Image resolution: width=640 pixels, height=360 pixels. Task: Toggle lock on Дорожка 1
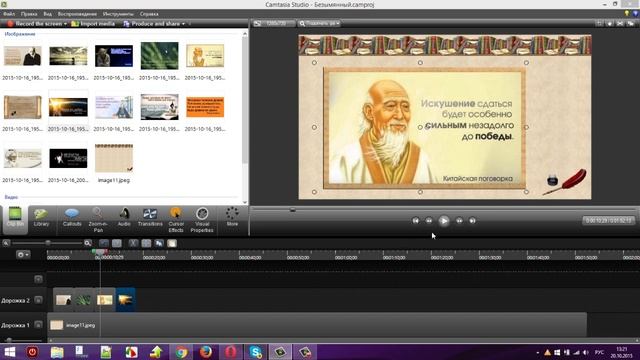pos(38,325)
